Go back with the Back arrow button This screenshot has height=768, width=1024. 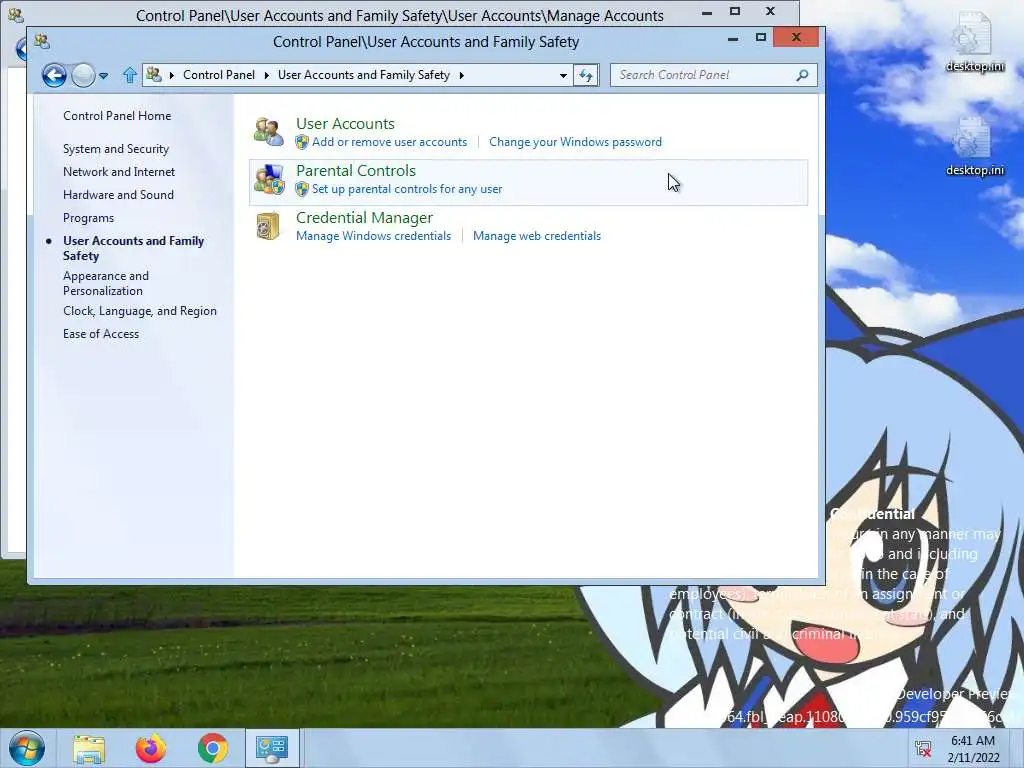pos(54,75)
